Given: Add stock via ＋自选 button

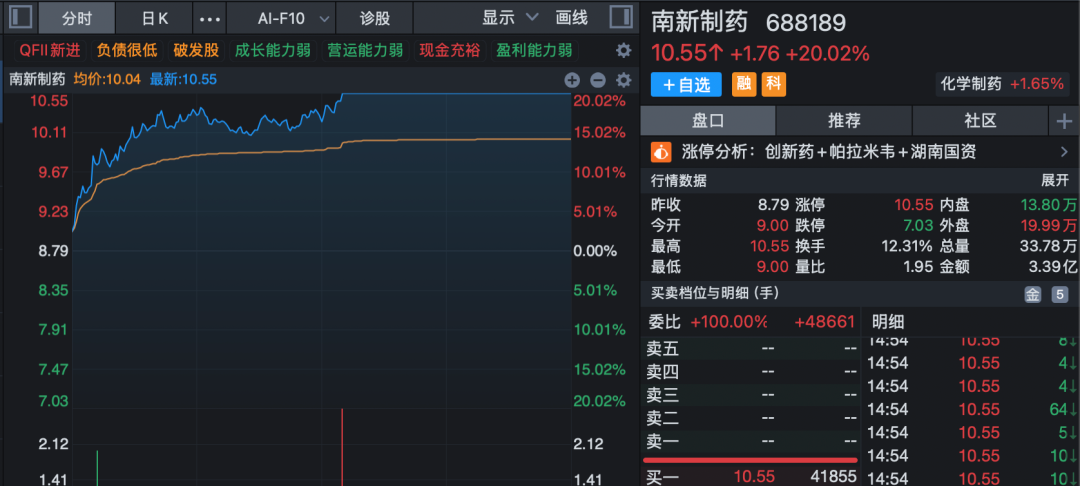Looking at the screenshot, I should point(686,85).
